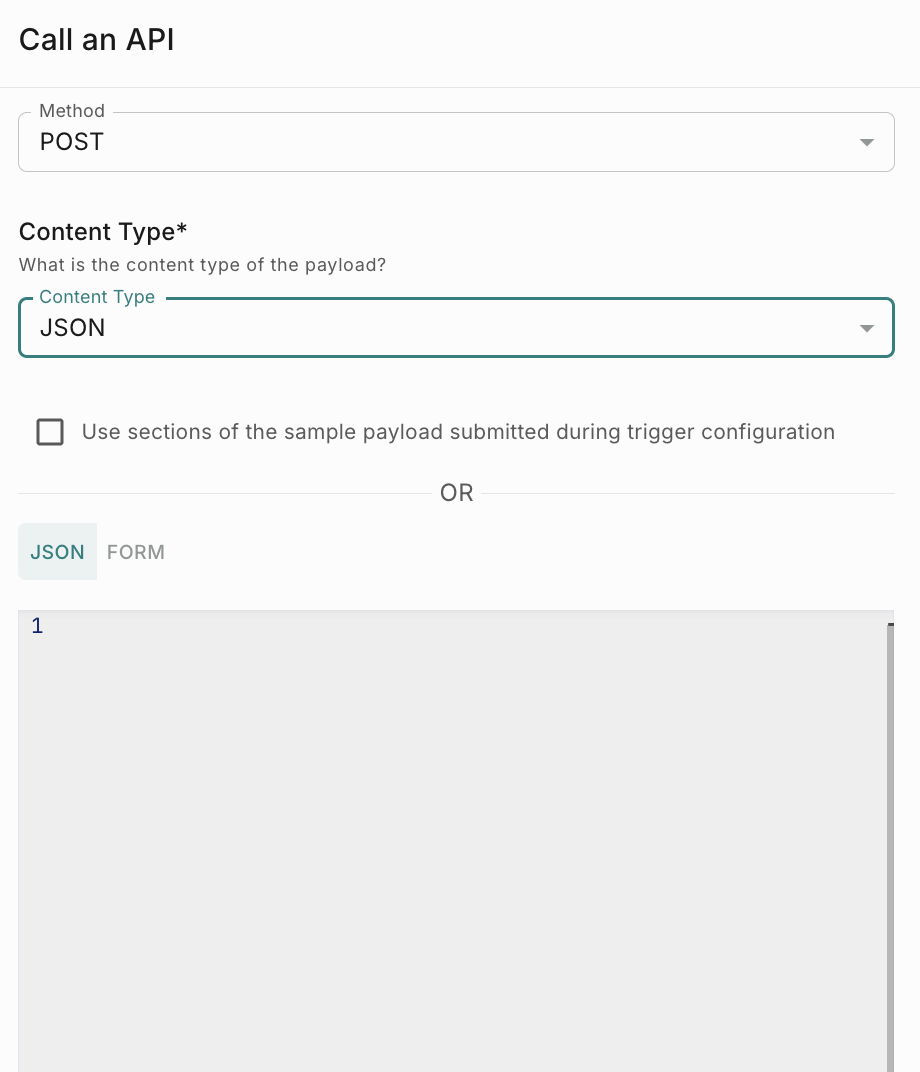Click the "Use sections of the sample payload" label

click(x=458, y=432)
